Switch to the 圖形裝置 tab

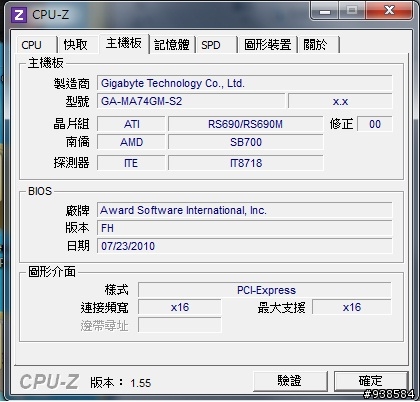(268, 44)
